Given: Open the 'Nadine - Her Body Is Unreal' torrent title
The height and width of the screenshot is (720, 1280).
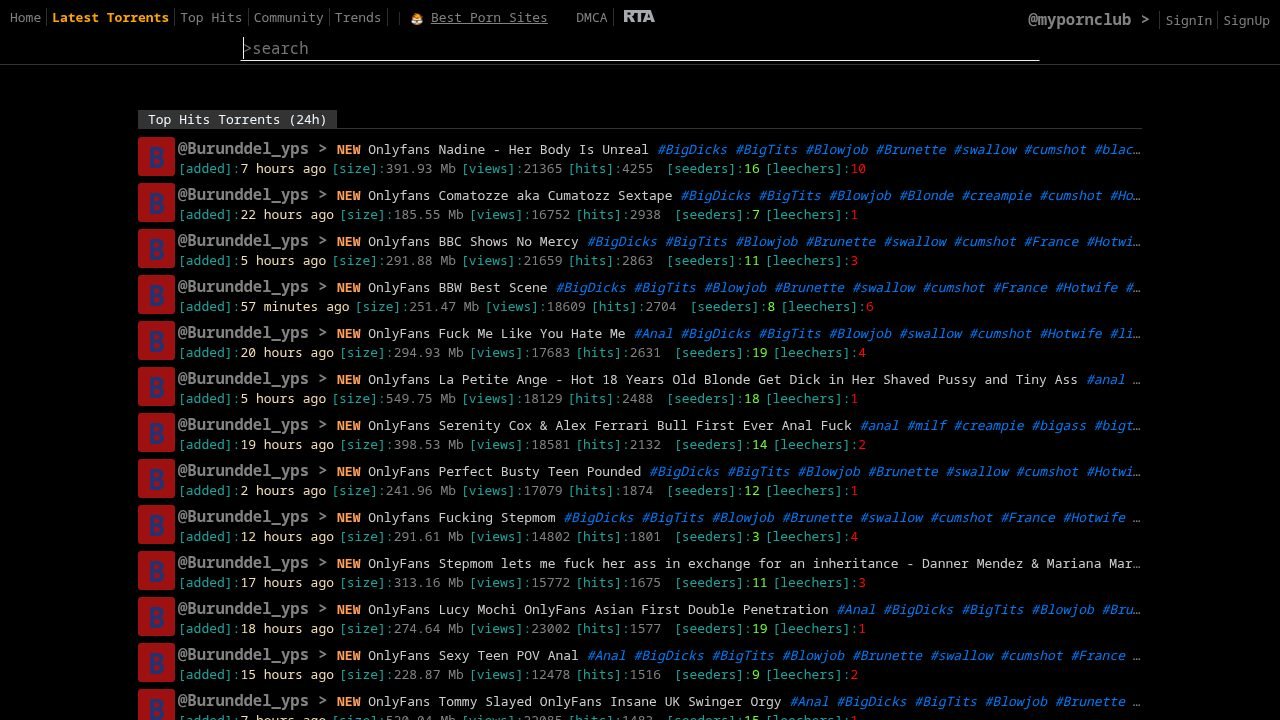Looking at the screenshot, I should point(508,150).
